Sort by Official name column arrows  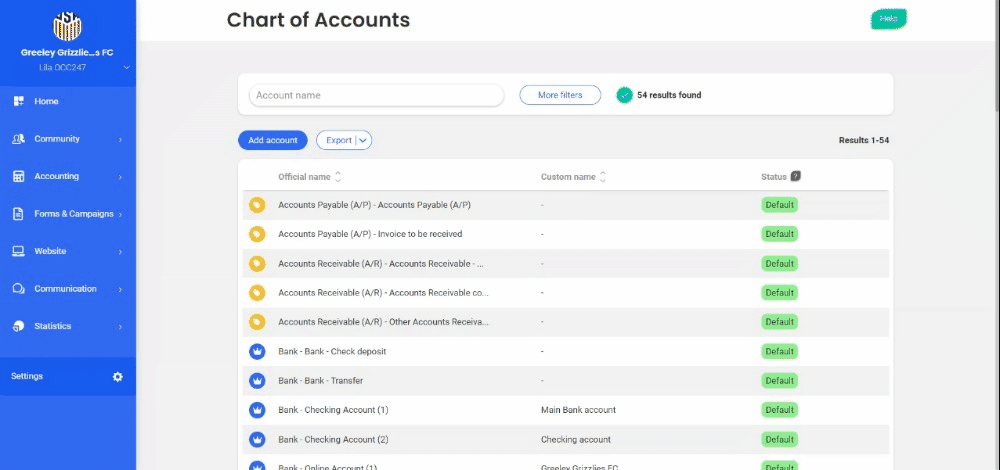(x=338, y=177)
